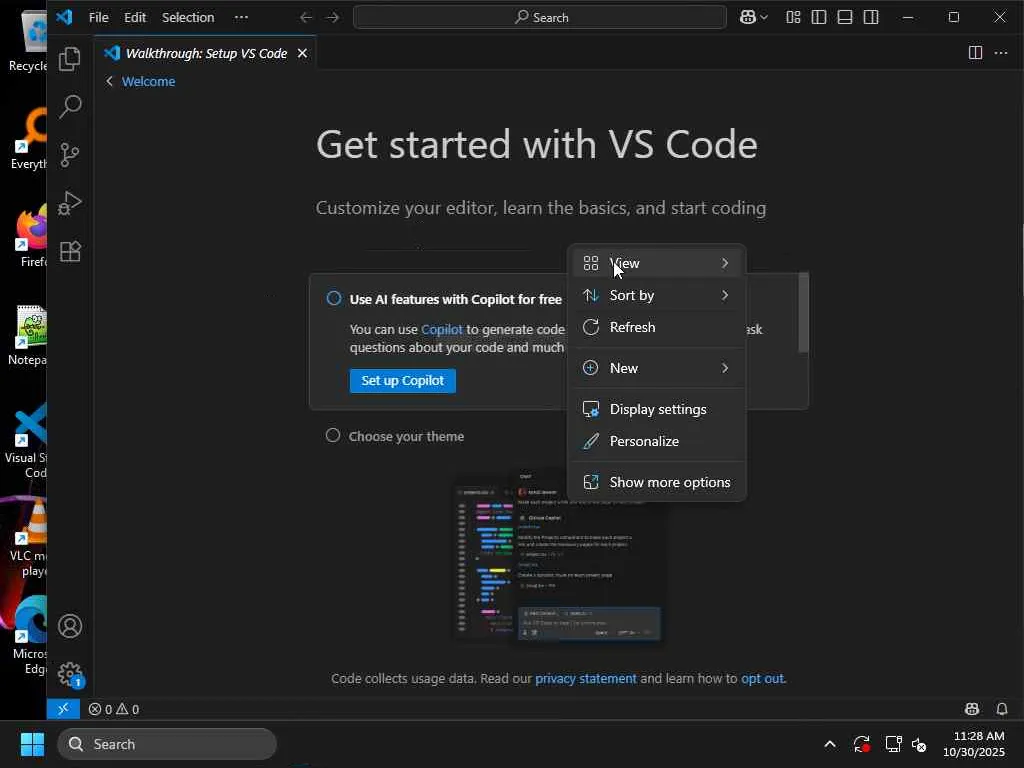This screenshot has height=768, width=1024.
Task: Open Copilot chat icon in title bar
Action: coord(748,18)
